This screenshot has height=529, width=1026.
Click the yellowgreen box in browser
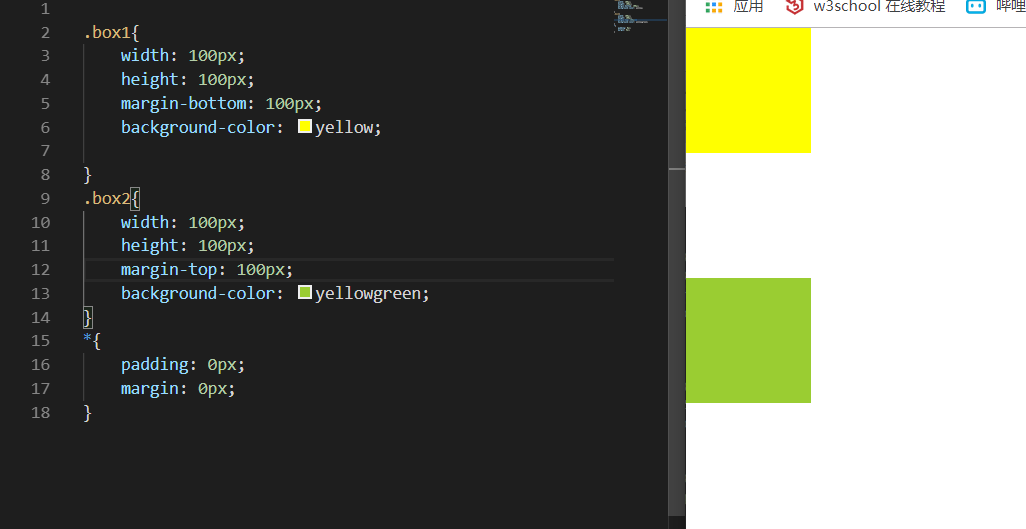pyautogui.click(x=748, y=340)
